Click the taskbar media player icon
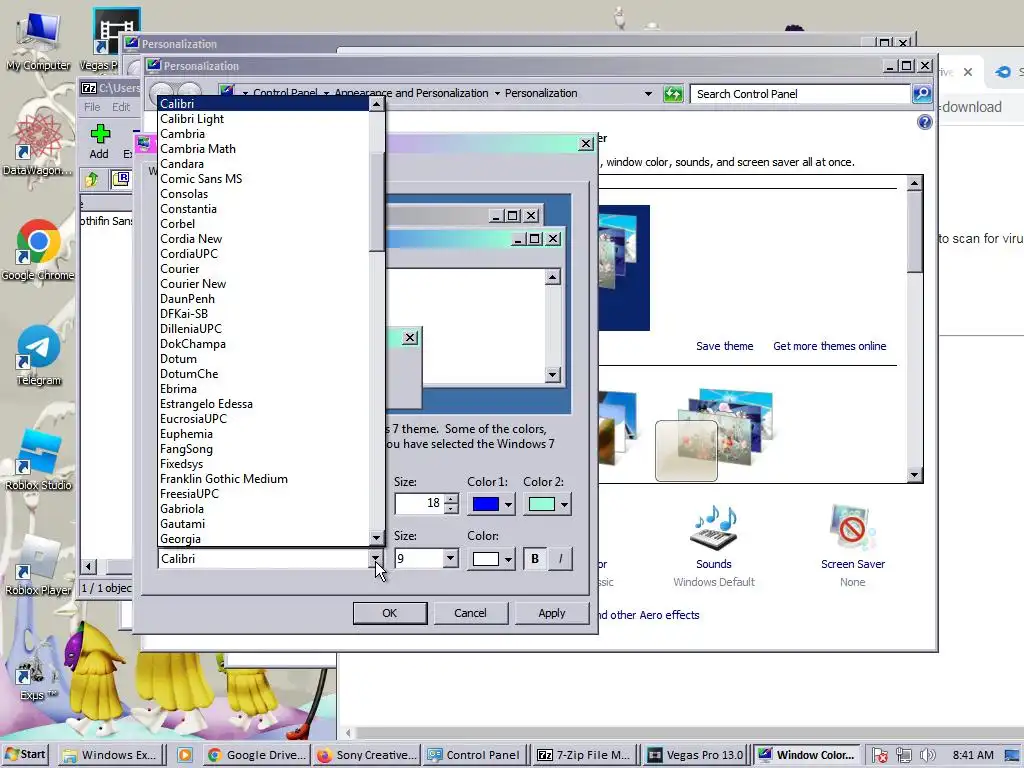This screenshot has height=768, width=1024. tap(185, 755)
